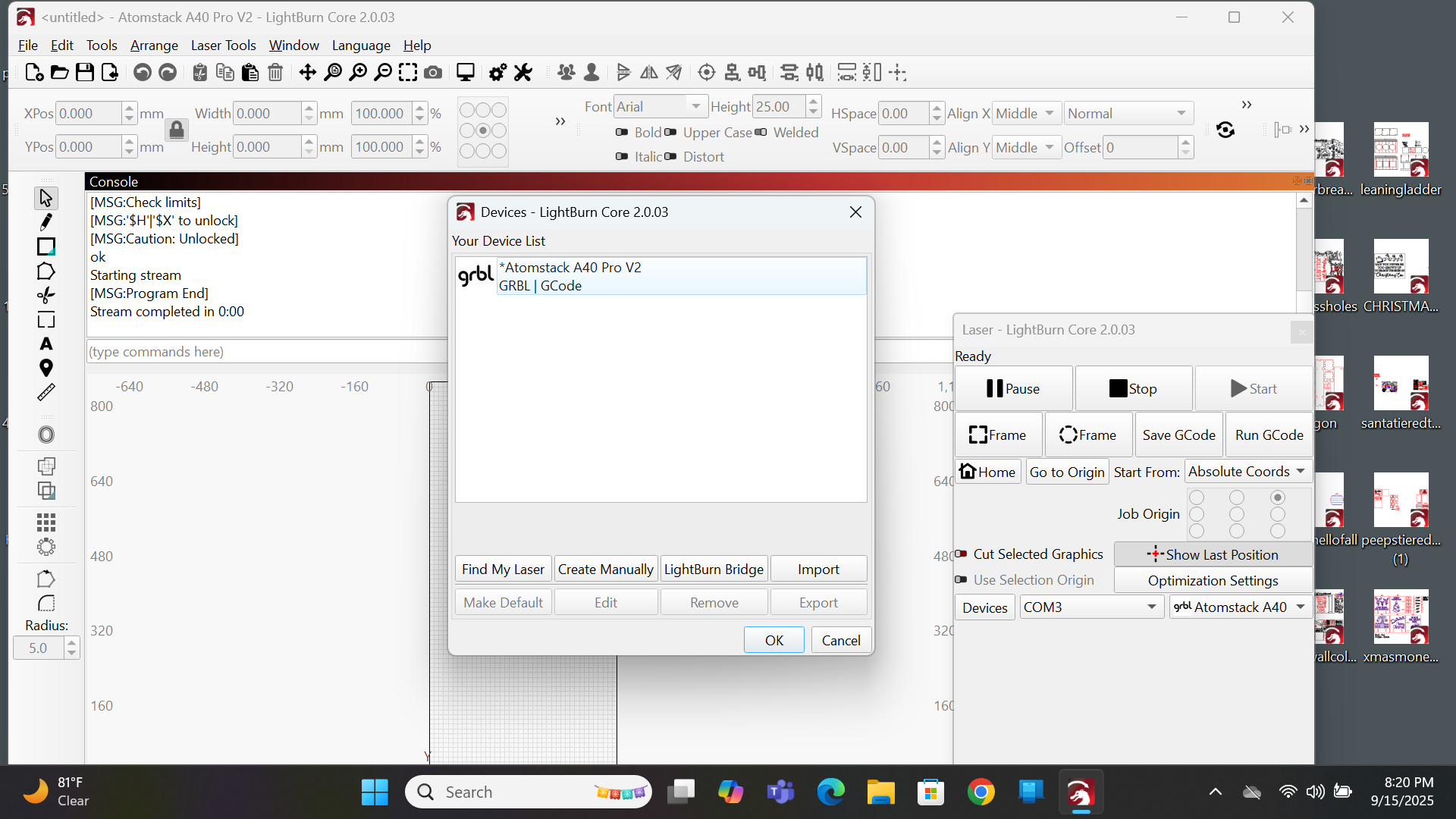Open Google Chrome from the taskbar
The image size is (1456, 819).
point(981,792)
